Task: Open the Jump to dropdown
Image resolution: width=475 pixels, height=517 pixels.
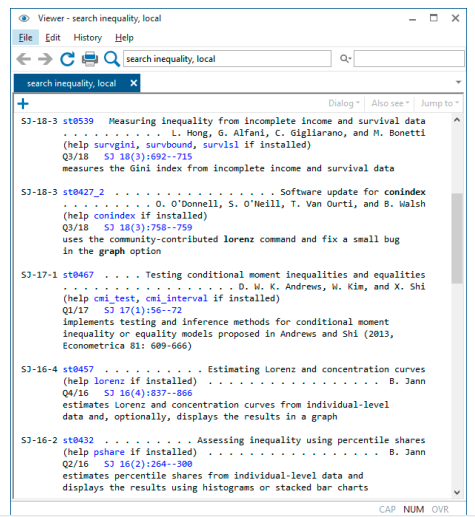Action: click(x=439, y=103)
